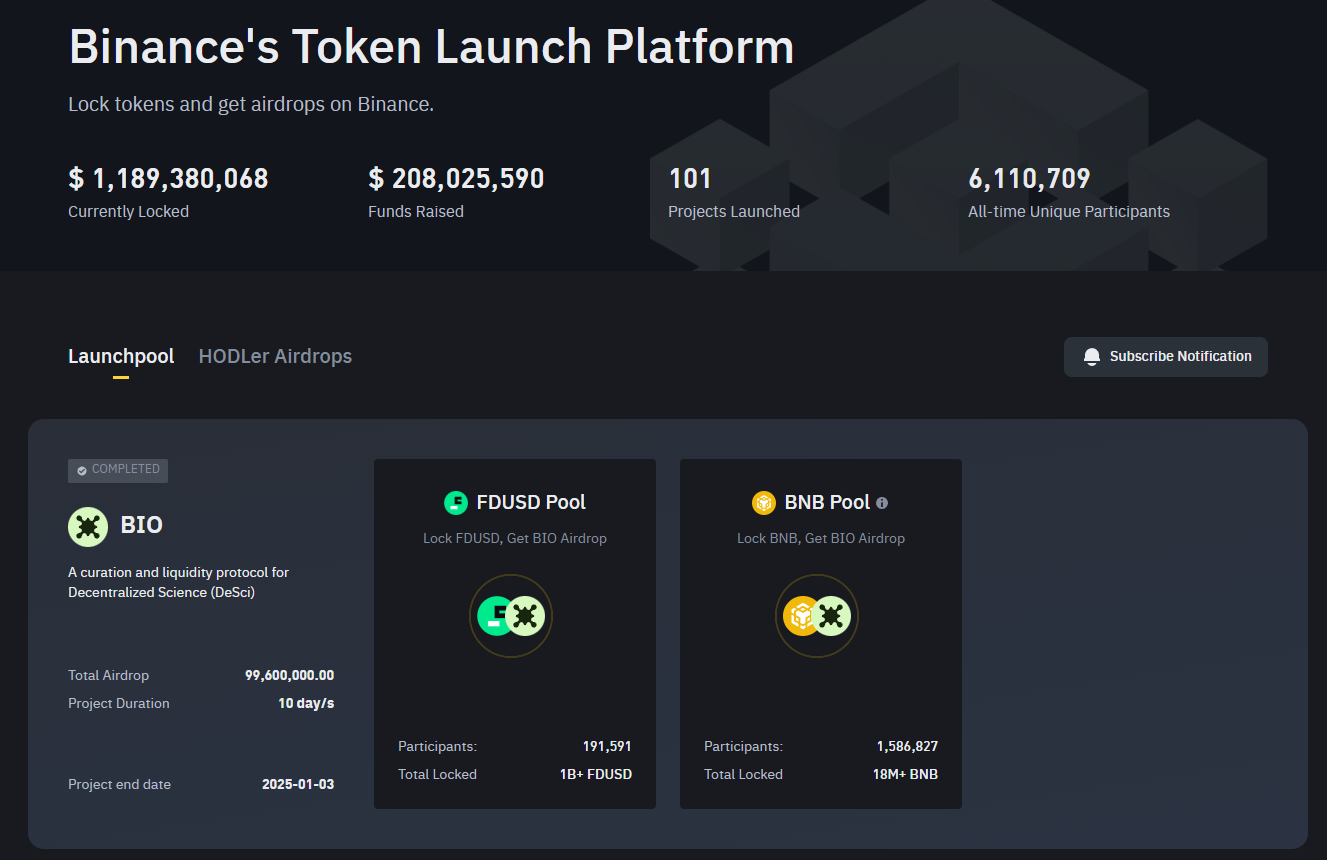Open the BIO project name
The height and width of the screenshot is (860, 1327).
(x=141, y=526)
